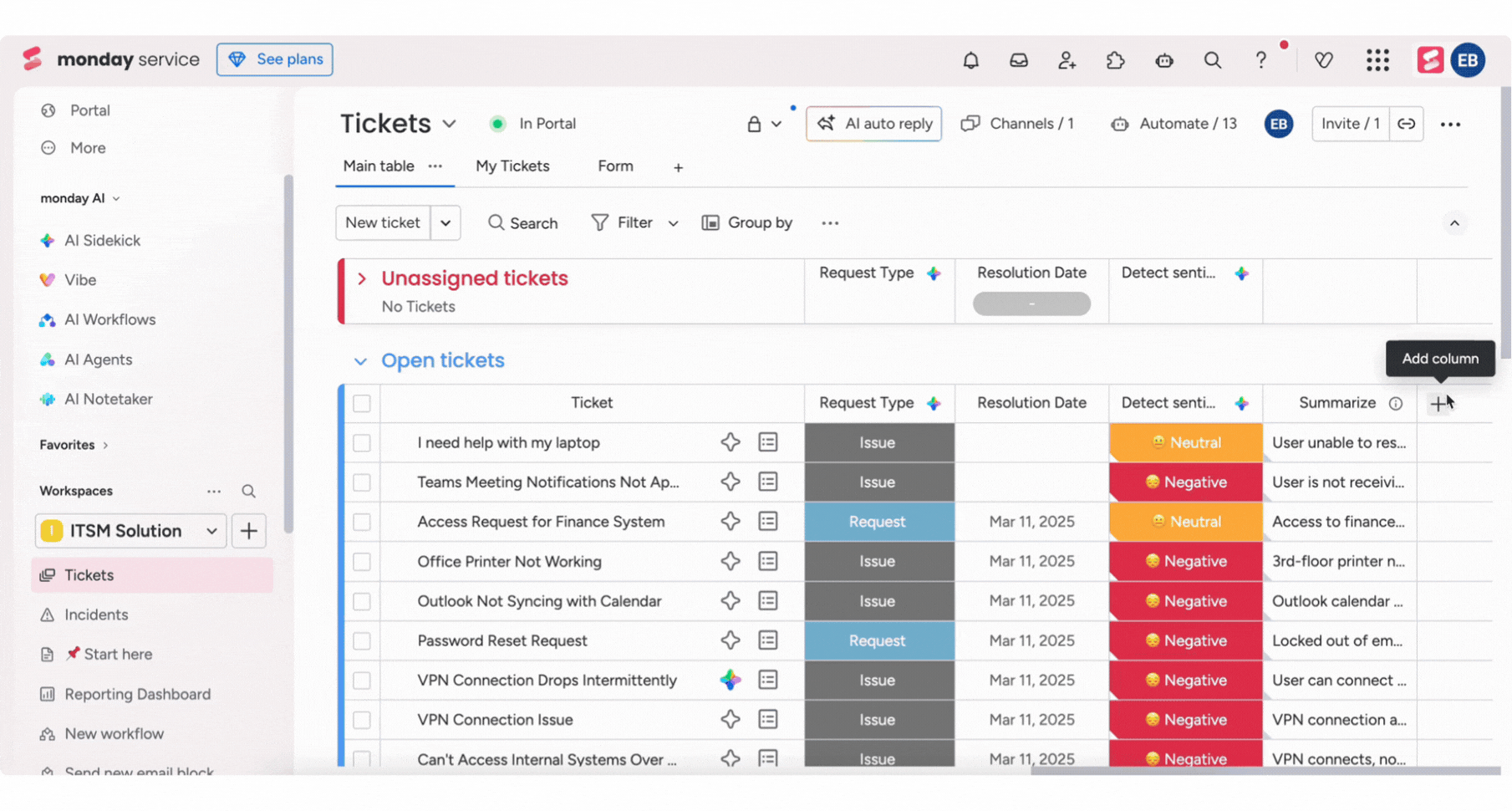Image resolution: width=1512 pixels, height=811 pixels.
Task: Check the Office Printer Not Working row
Action: (362, 562)
